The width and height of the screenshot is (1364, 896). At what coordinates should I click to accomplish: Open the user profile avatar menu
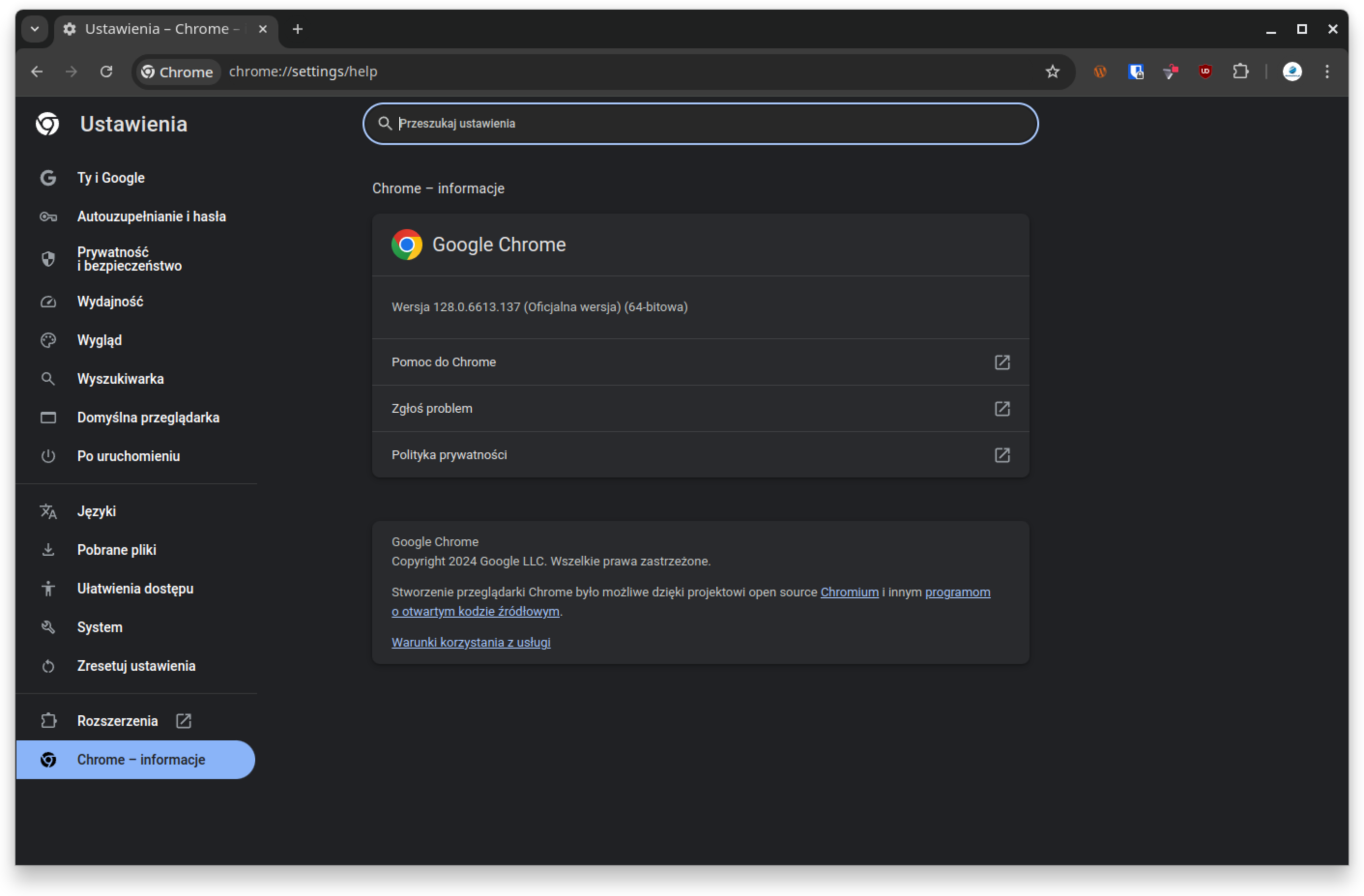coord(1292,72)
